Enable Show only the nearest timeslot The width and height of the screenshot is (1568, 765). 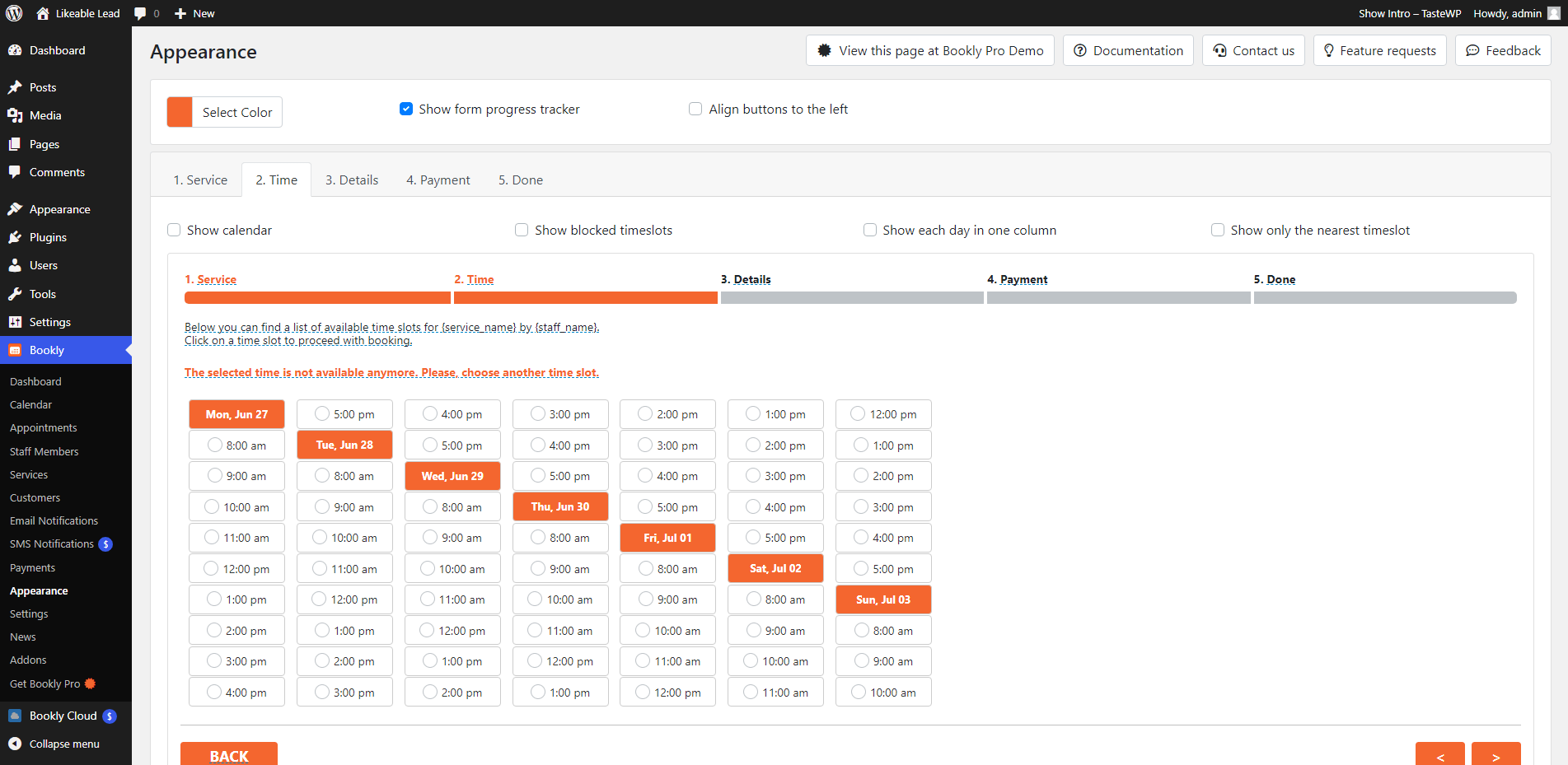(1218, 230)
